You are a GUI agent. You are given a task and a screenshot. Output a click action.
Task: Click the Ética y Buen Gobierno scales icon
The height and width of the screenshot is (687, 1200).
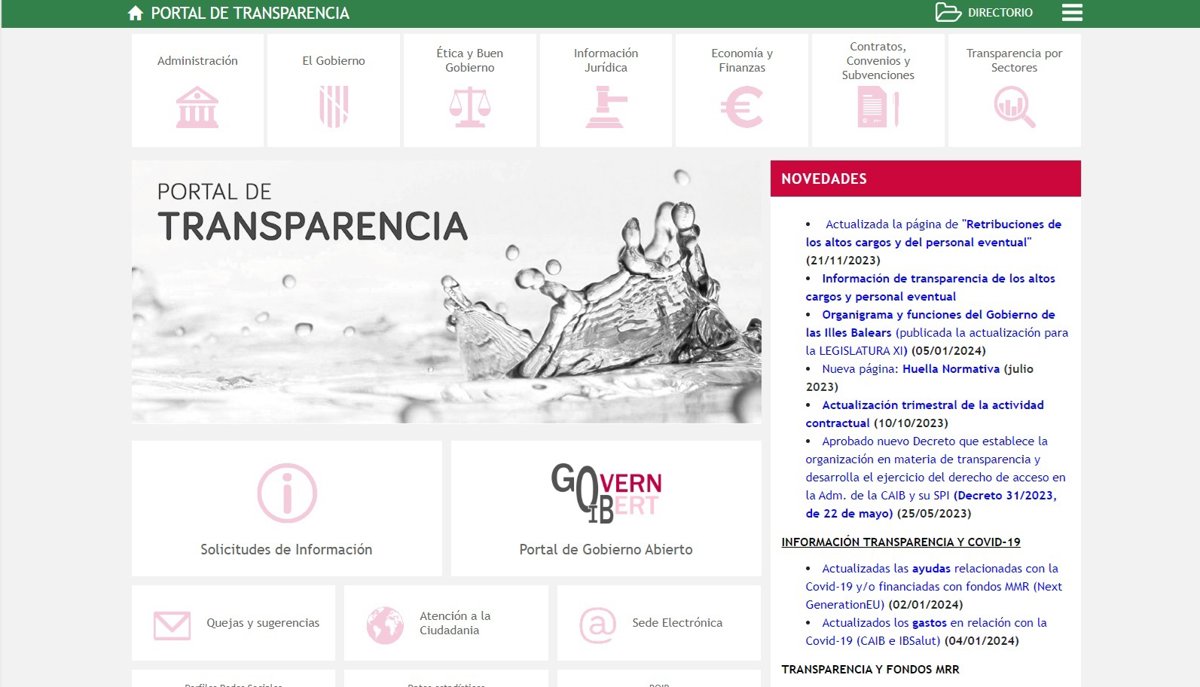pos(470,107)
